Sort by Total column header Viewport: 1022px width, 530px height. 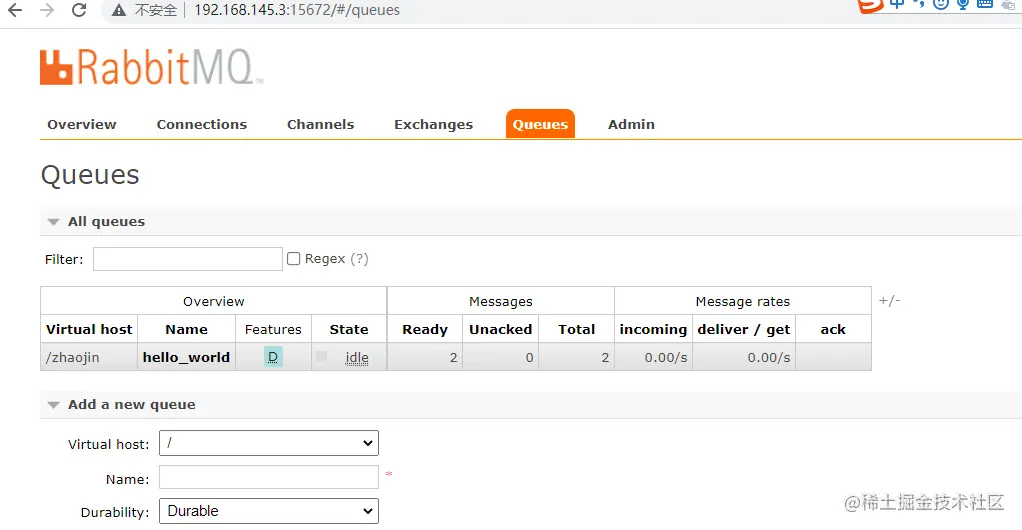[x=577, y=329]
